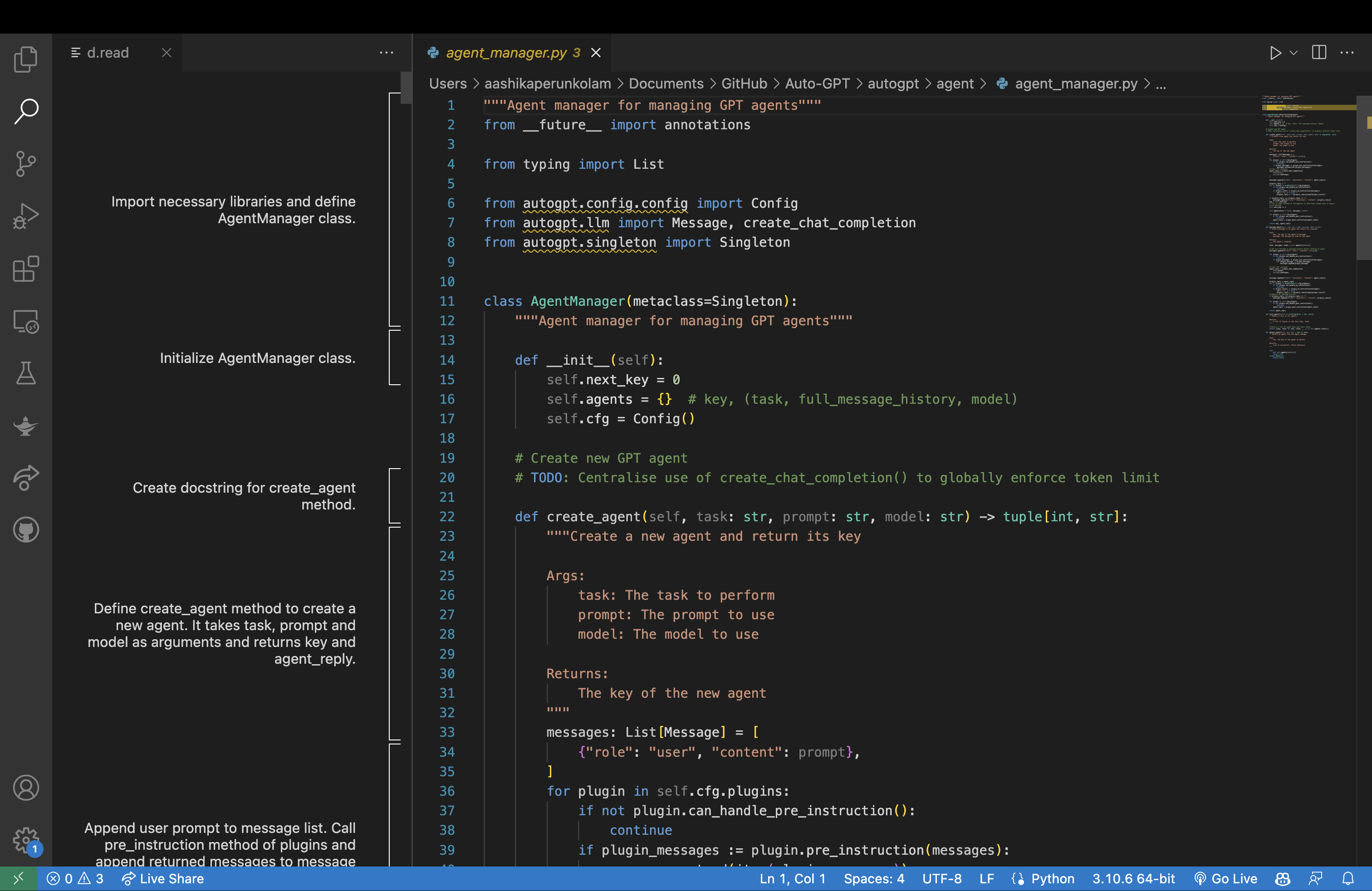Expand the autogpt breadcrumb folder

893,83
